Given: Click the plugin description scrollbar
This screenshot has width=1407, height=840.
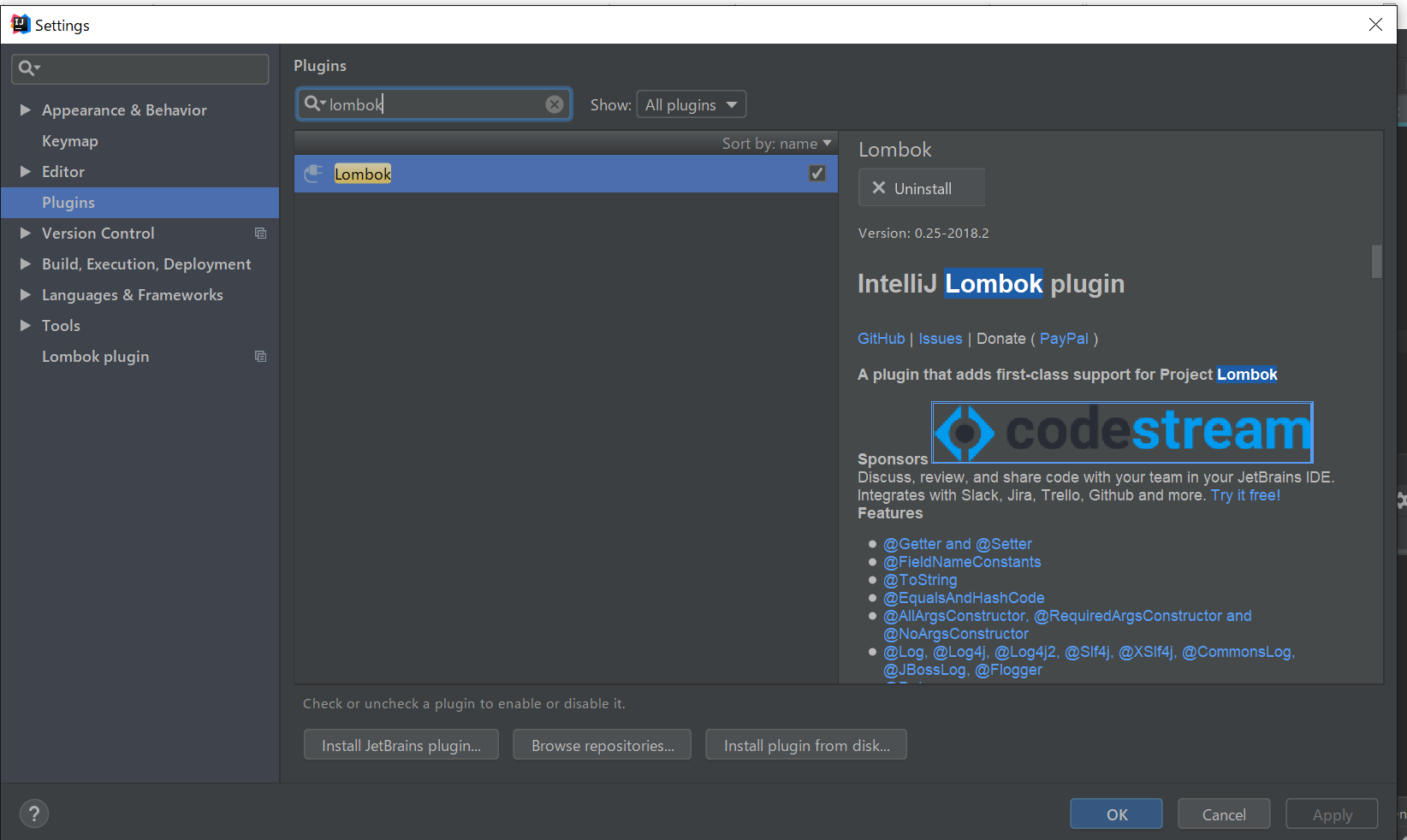Looking at the screenshot, I should point(1376,262).
